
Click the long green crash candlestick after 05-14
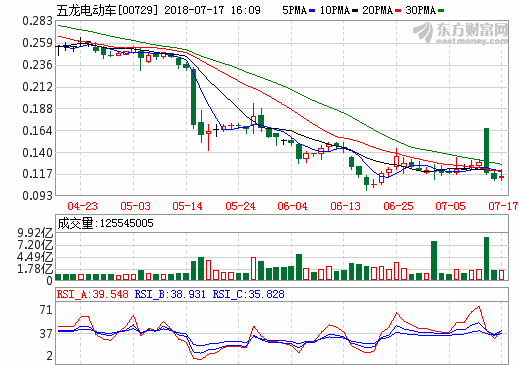(x=193, y=97)
